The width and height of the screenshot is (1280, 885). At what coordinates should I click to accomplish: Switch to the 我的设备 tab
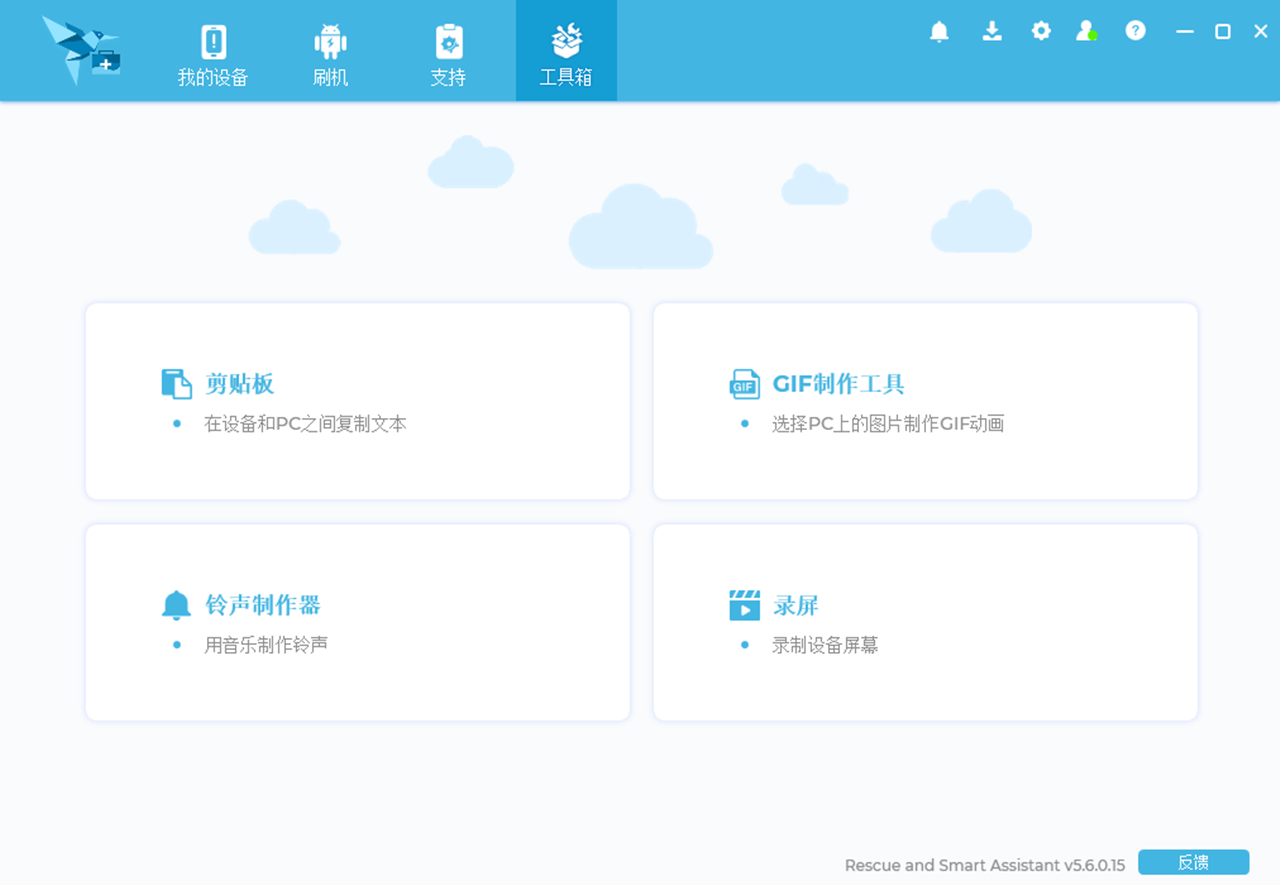click(x=213, y=51)
